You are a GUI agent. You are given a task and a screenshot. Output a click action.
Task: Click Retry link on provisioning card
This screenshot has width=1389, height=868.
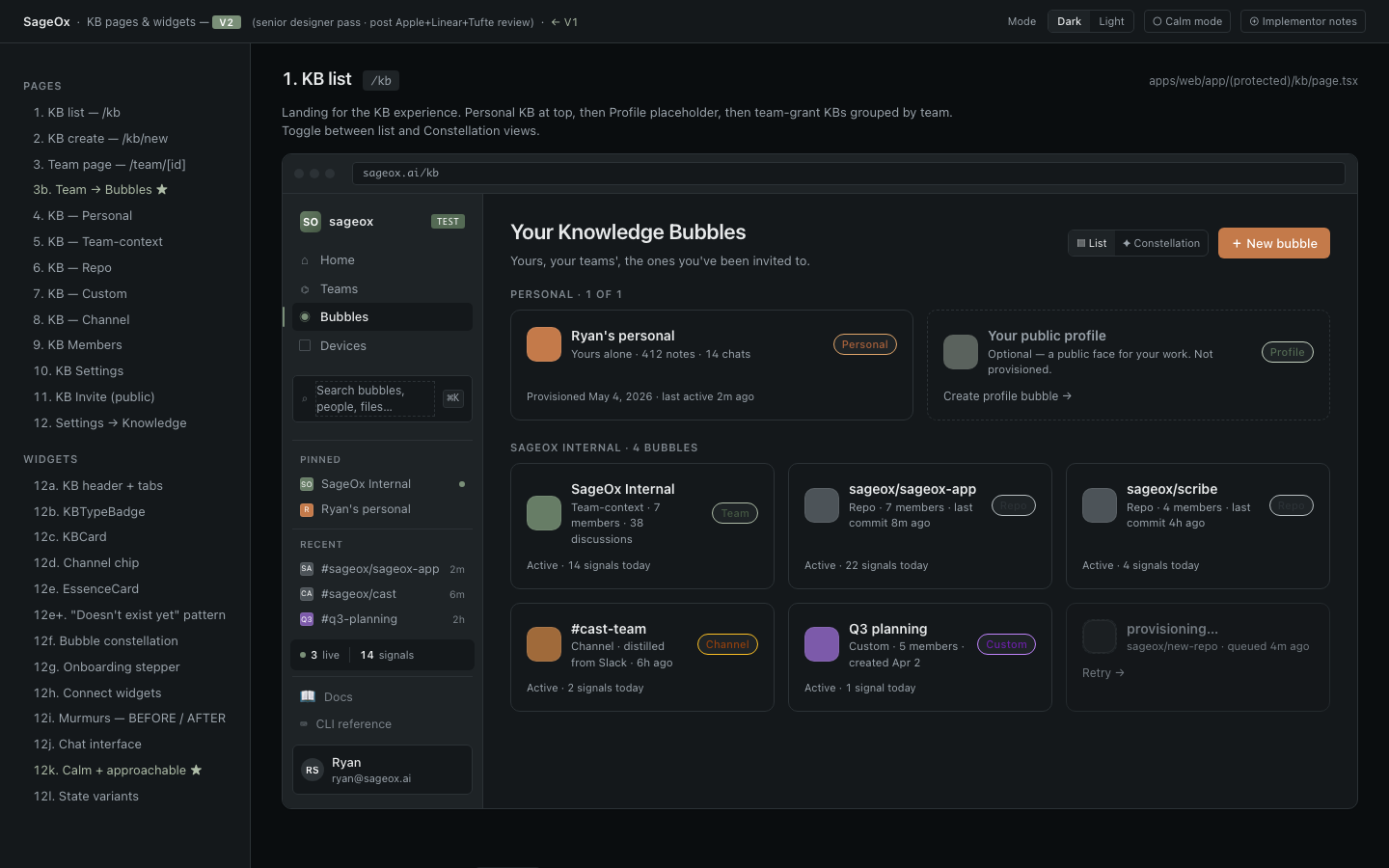1103,673
